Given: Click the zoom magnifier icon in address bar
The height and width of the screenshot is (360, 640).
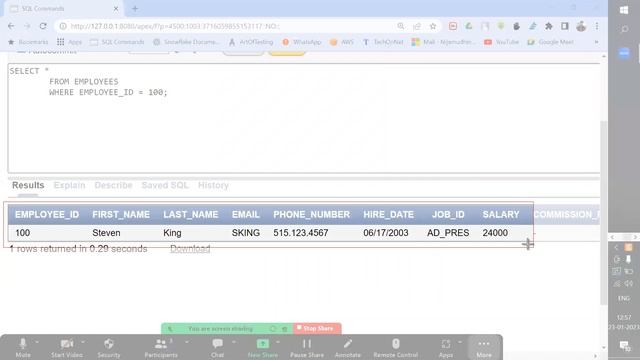Looking at the screenshot, I should click(401, 26).
